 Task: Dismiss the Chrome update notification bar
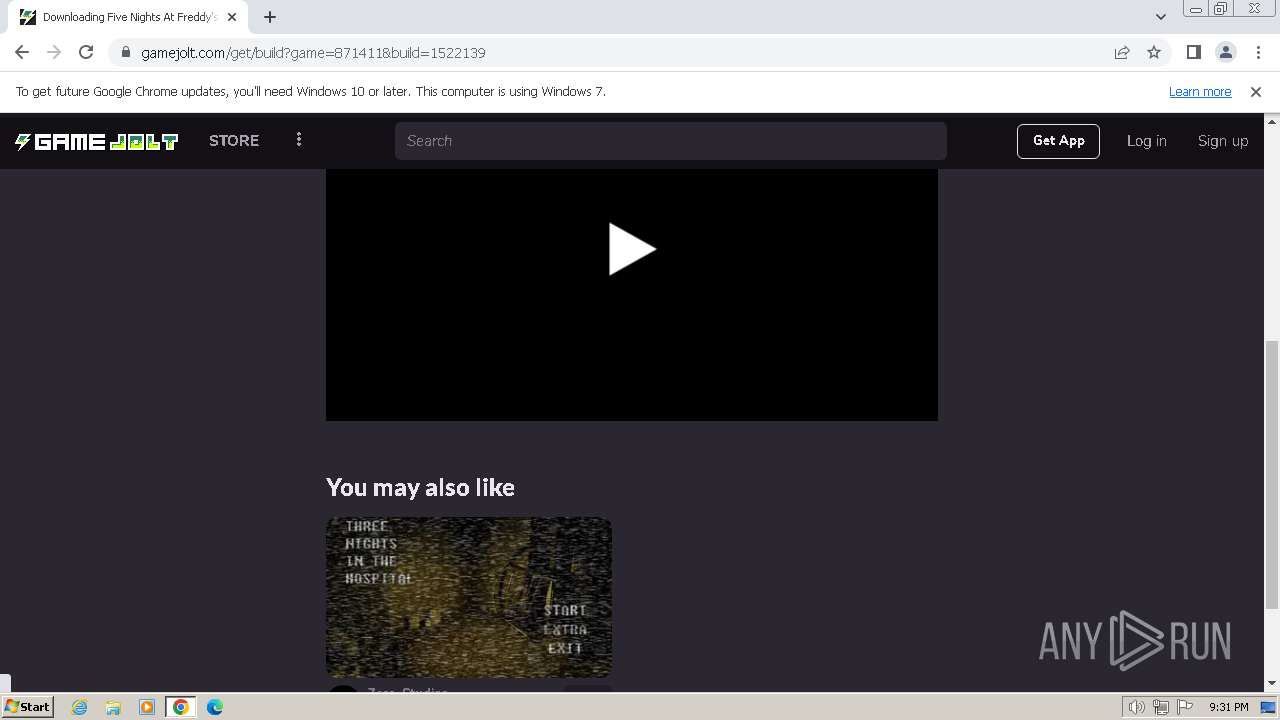[x=1255, y=91]
